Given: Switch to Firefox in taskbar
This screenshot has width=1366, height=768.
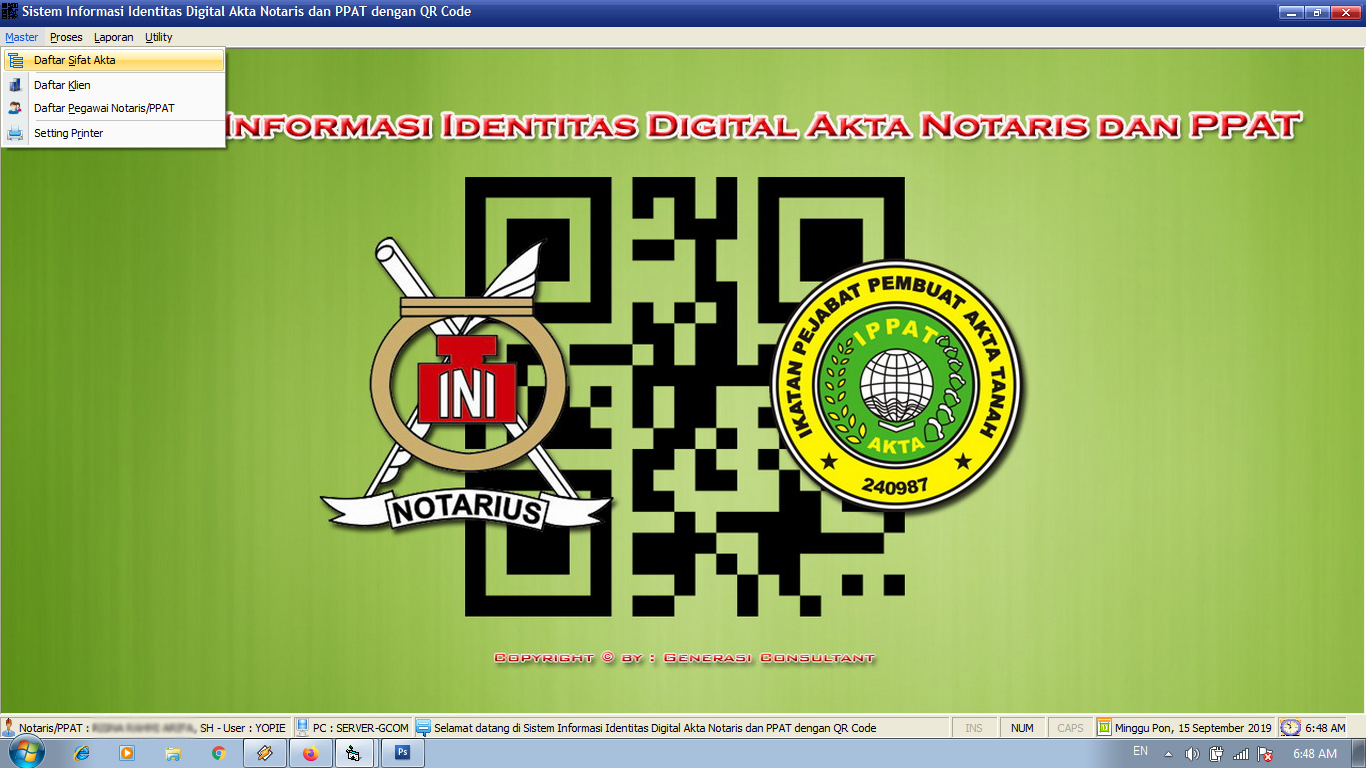Looking at the screenshot, I should point(310,753).
